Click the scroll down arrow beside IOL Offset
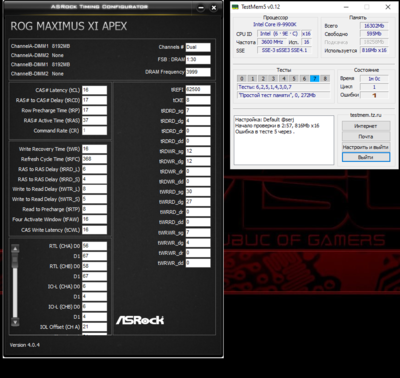 point(15,322)
